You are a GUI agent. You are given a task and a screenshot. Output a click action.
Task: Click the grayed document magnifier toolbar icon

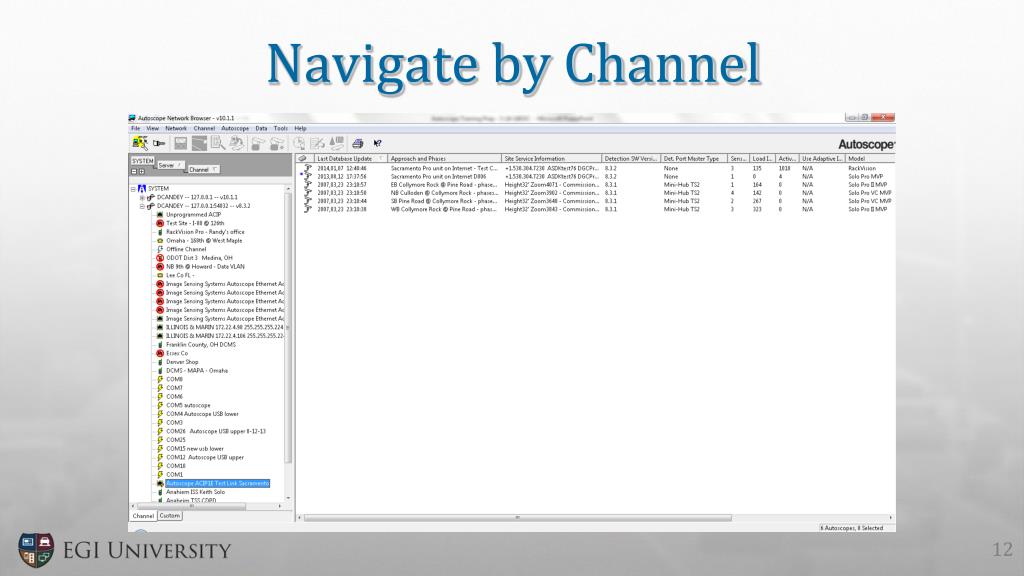(x=217, y=143)
